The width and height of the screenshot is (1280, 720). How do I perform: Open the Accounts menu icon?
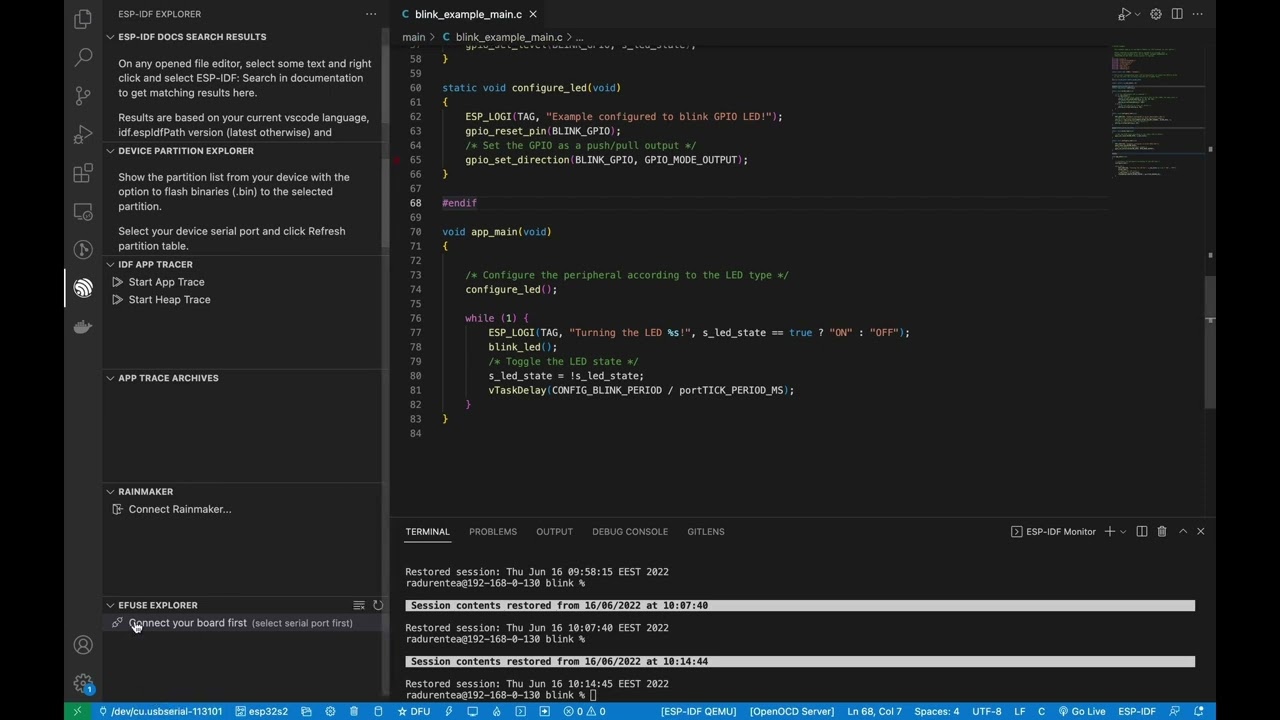[x=83, y=645]
